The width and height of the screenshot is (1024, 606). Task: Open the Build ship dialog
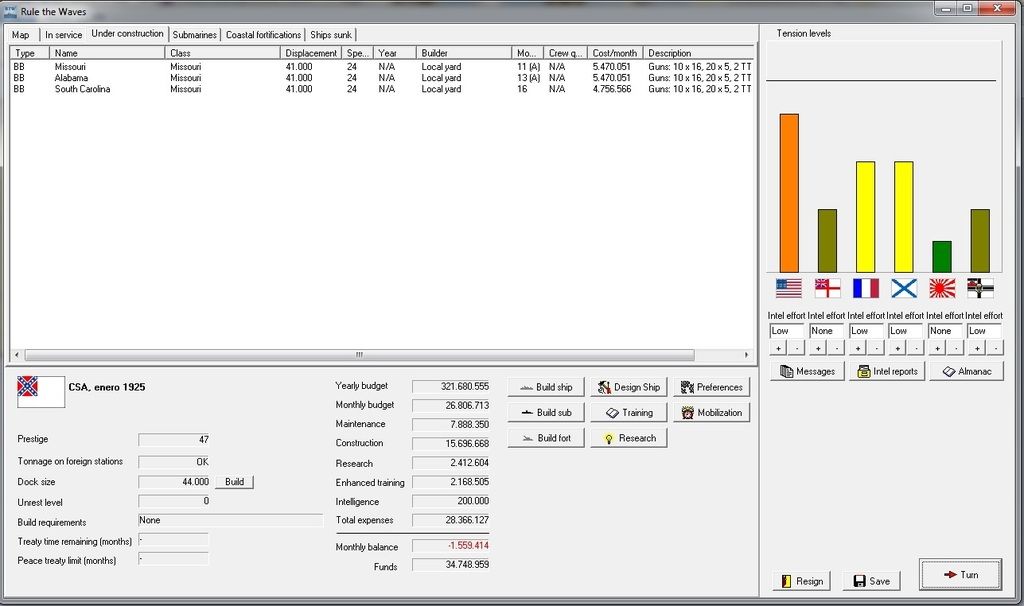click(546, 387)
